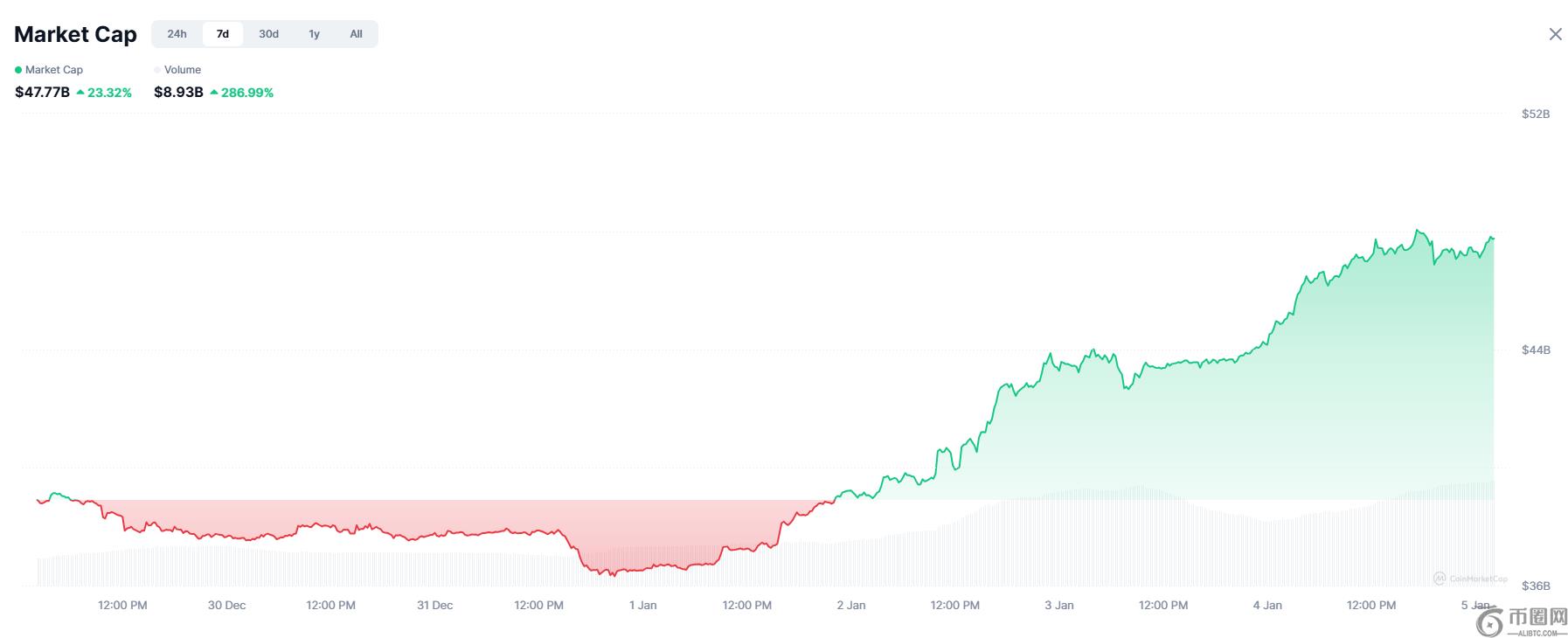Click the up arrow beside 23.32%
The image size is (1568, 638).
80,92
